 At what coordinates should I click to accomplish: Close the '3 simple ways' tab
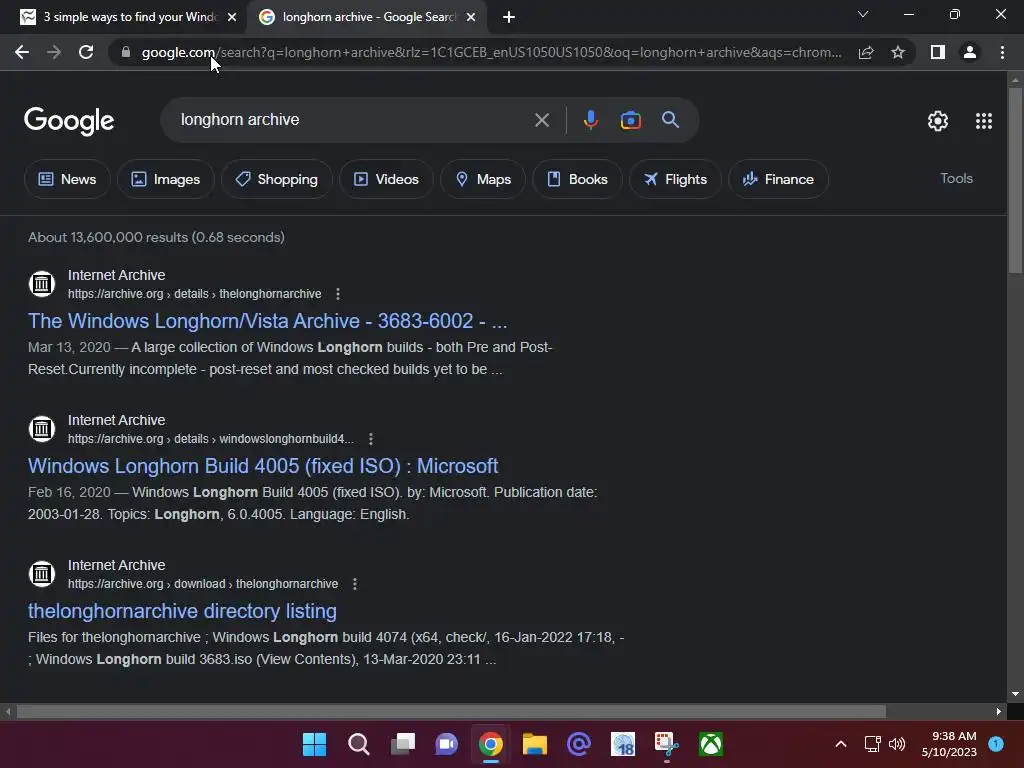click(x=232, y=17)
